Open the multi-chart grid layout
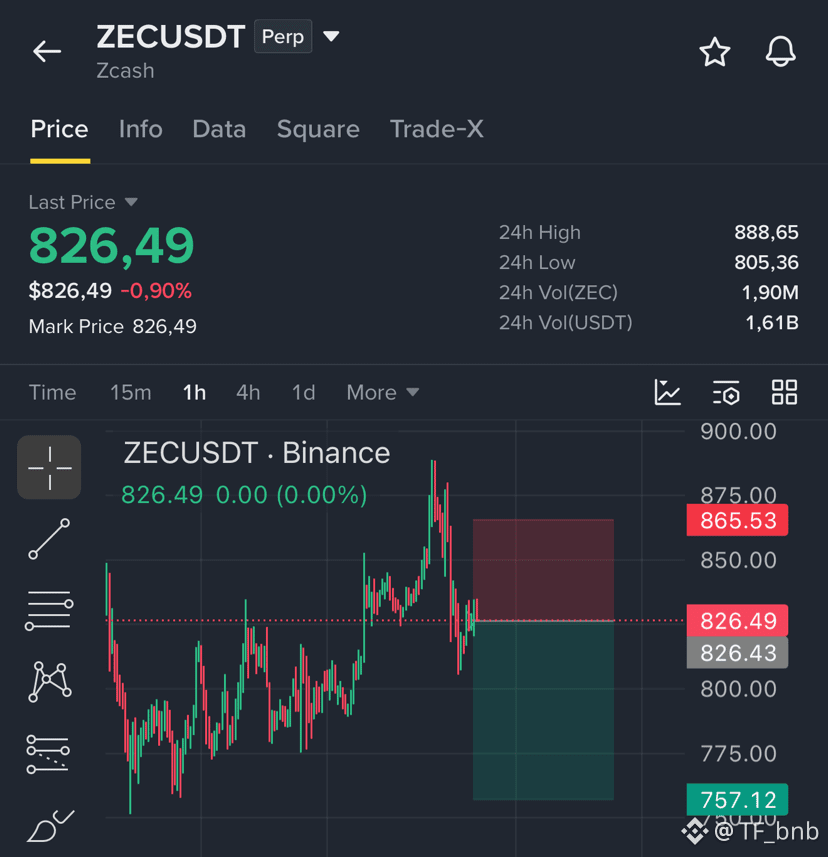828x857 pixels. (784, 392)
